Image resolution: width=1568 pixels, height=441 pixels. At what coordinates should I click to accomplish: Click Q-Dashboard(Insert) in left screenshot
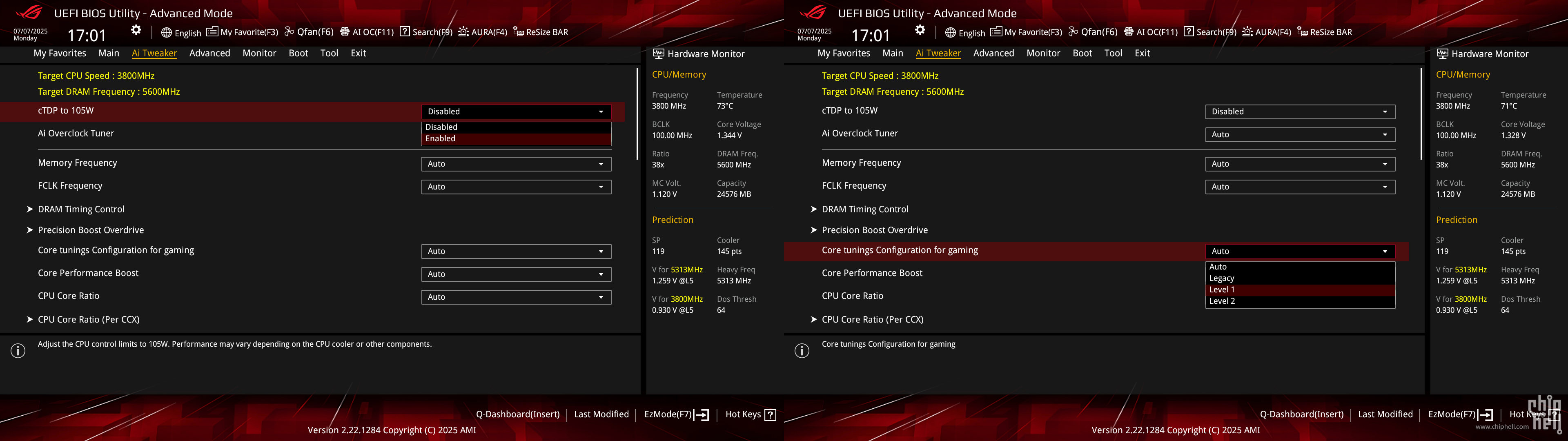[517, 414]
